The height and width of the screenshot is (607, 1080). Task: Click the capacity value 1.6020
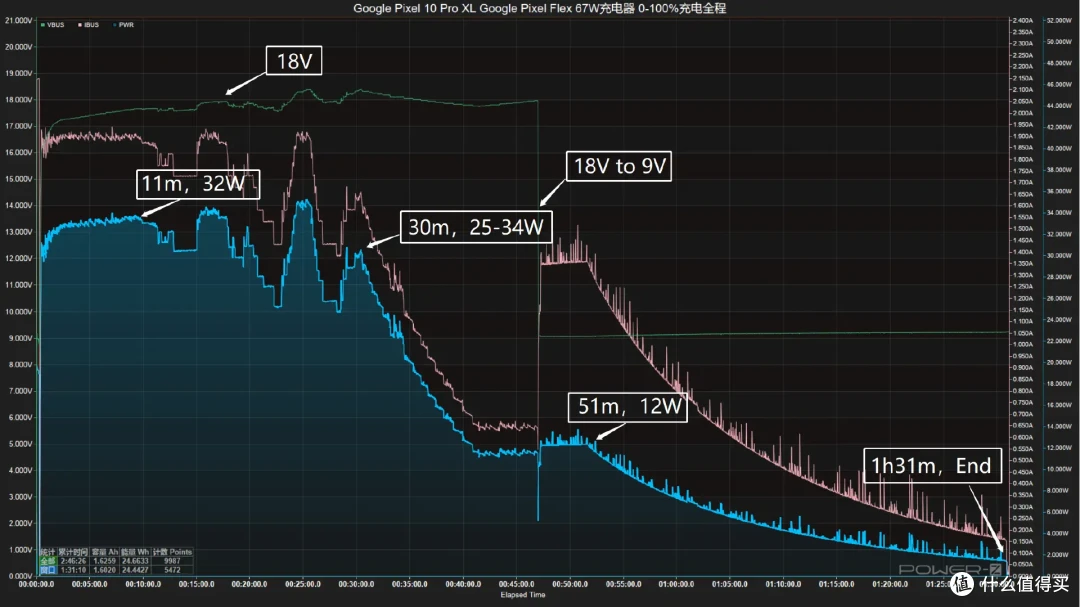(x=104, y=570)
